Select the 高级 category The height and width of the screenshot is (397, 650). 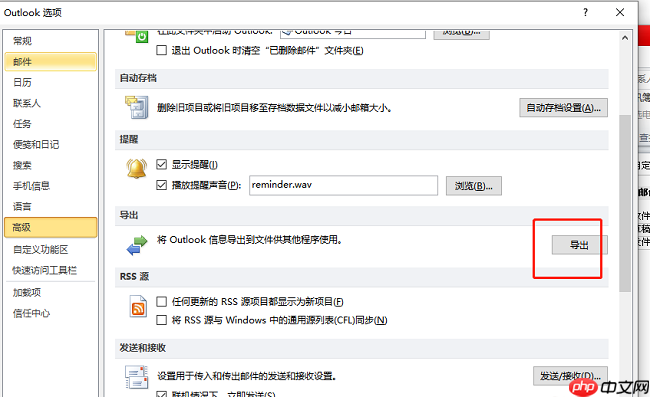51,228
